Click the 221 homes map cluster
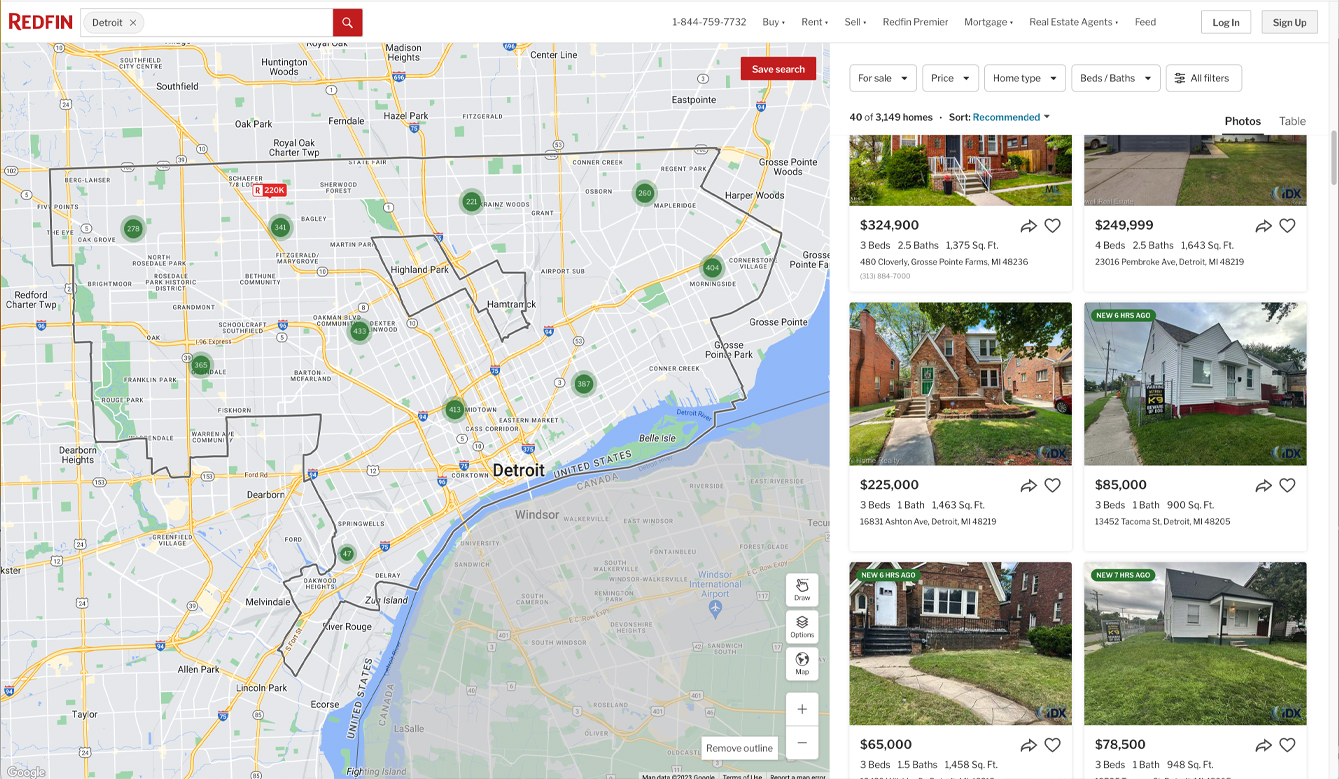 tap(472, 201)
